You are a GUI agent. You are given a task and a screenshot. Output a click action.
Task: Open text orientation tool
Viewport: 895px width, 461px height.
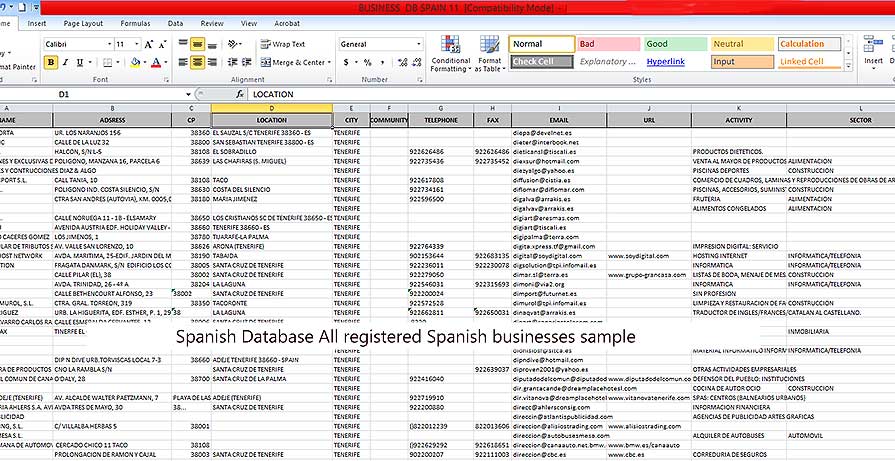(x=232, y=44)
